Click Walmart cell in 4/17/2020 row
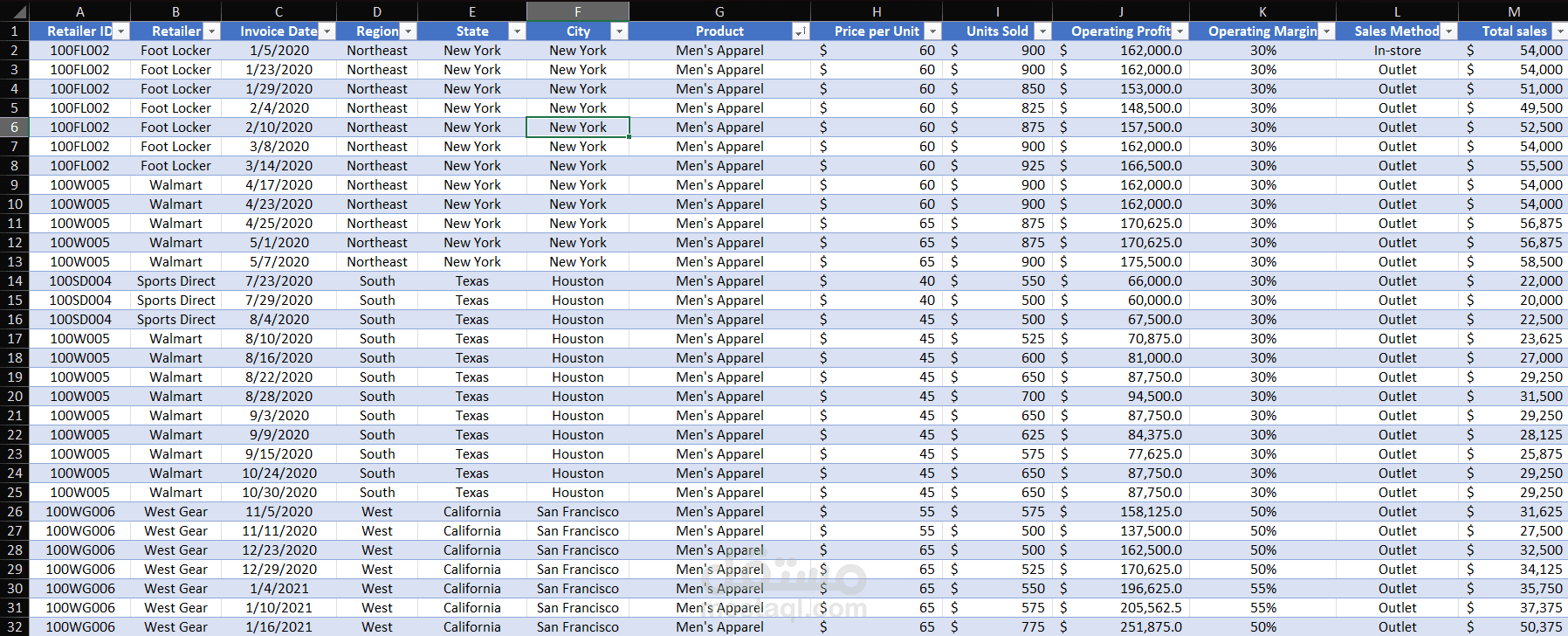The image size is (1568, 636). (176, 184)
